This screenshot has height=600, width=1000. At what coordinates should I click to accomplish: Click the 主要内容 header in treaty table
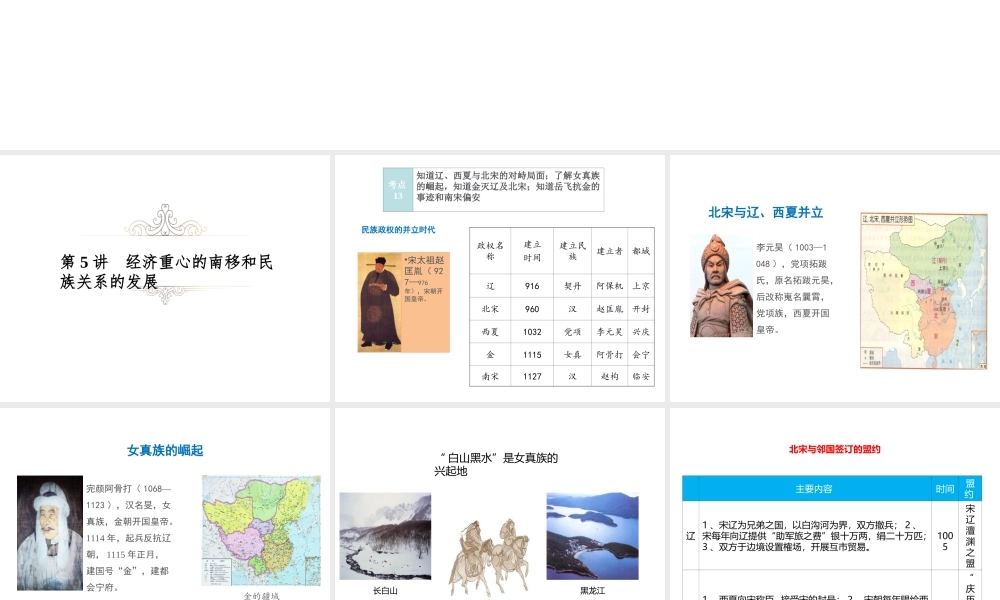pos(814,488)
